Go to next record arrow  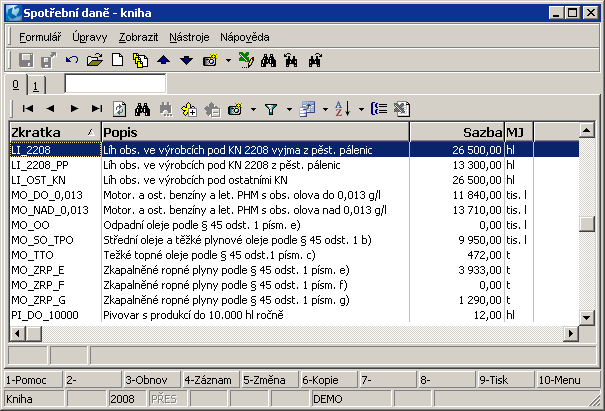coord(74,109)
